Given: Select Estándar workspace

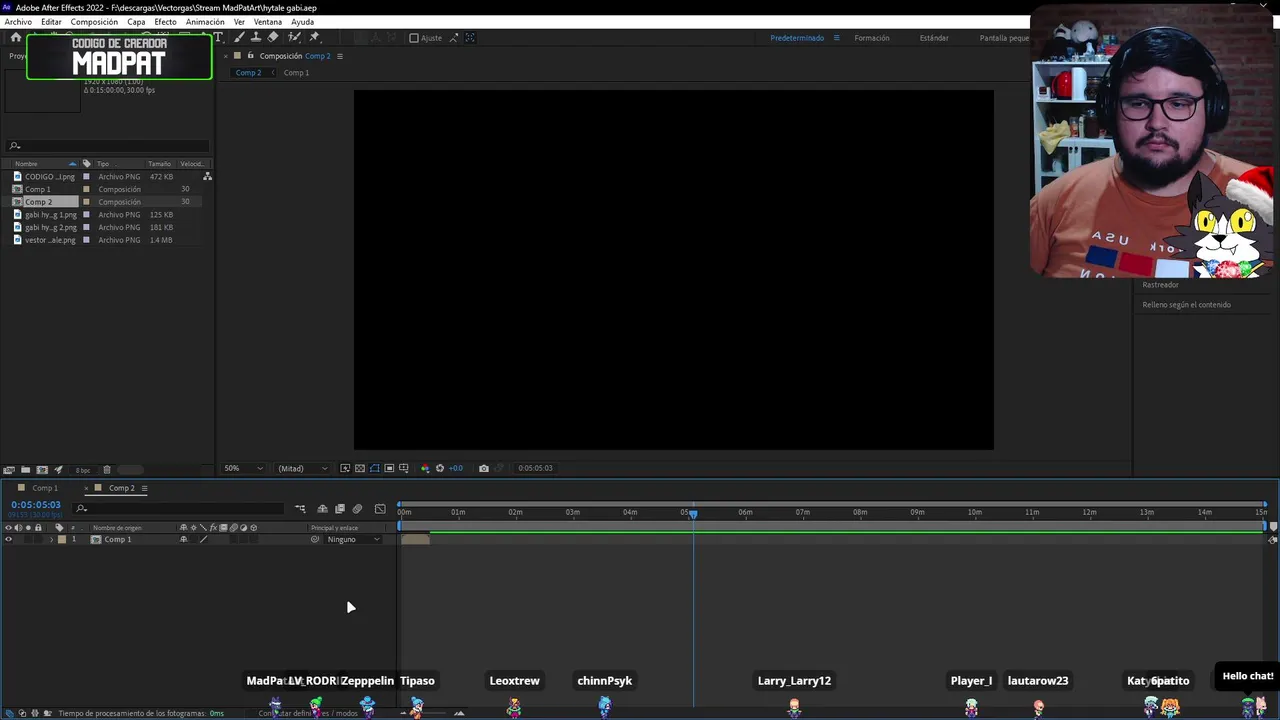Looking at the screenshot, I should pos(934,38).
